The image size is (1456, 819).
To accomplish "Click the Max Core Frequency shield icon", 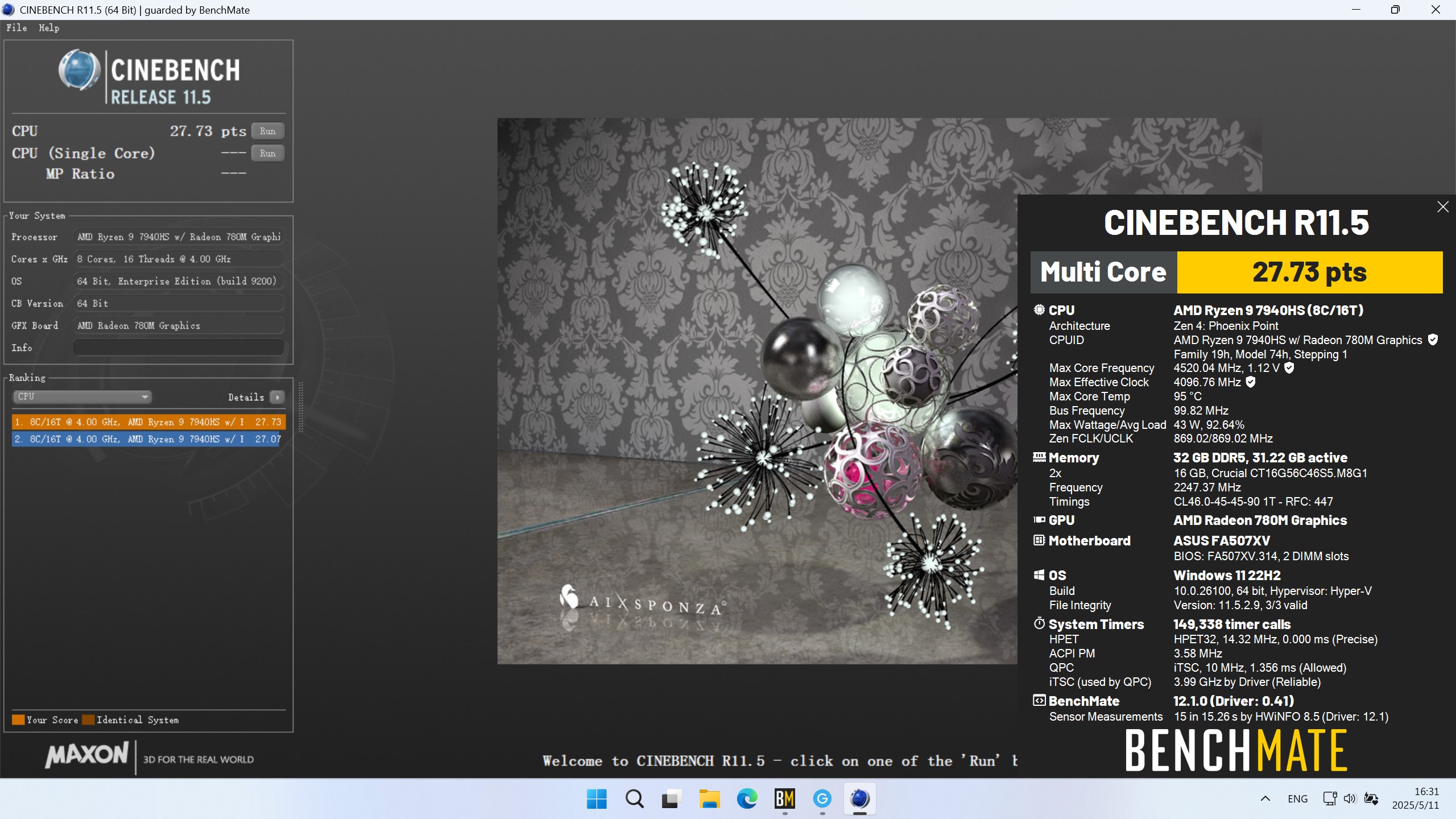I will click(x=1289, y=367).
